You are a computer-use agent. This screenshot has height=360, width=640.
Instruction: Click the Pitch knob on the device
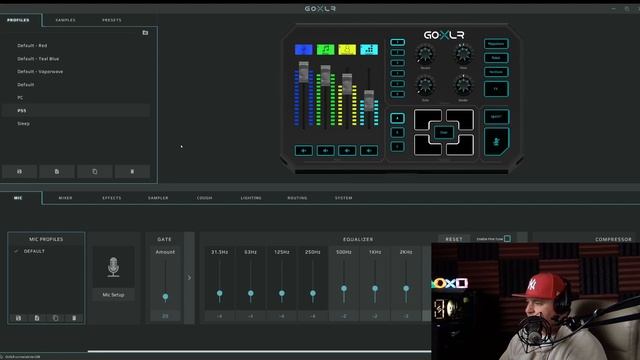pos(463,54)
